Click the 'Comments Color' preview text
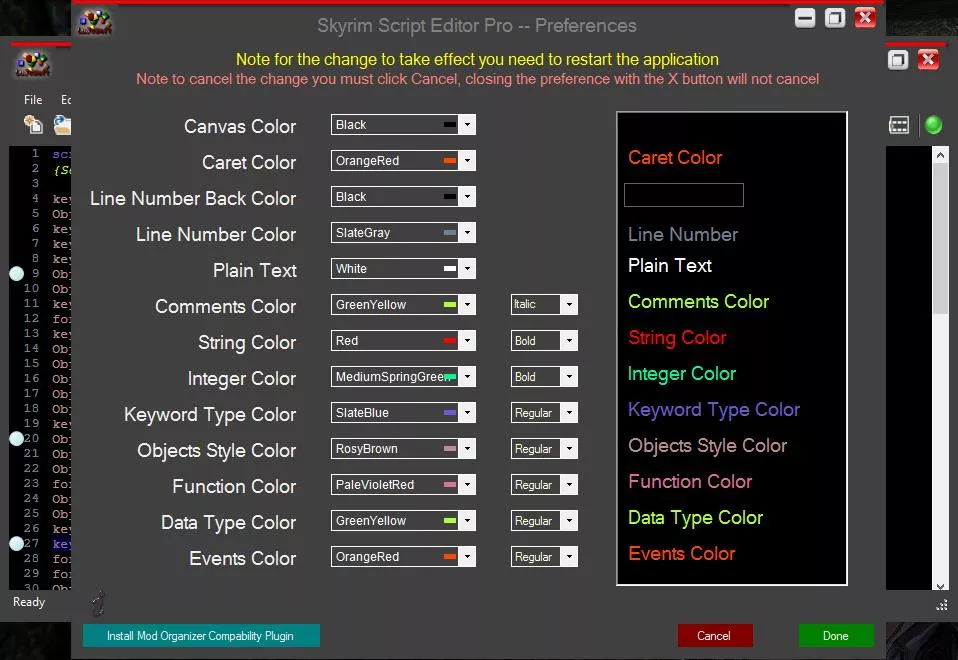This screenshot has width=958, height=660. 698,301
